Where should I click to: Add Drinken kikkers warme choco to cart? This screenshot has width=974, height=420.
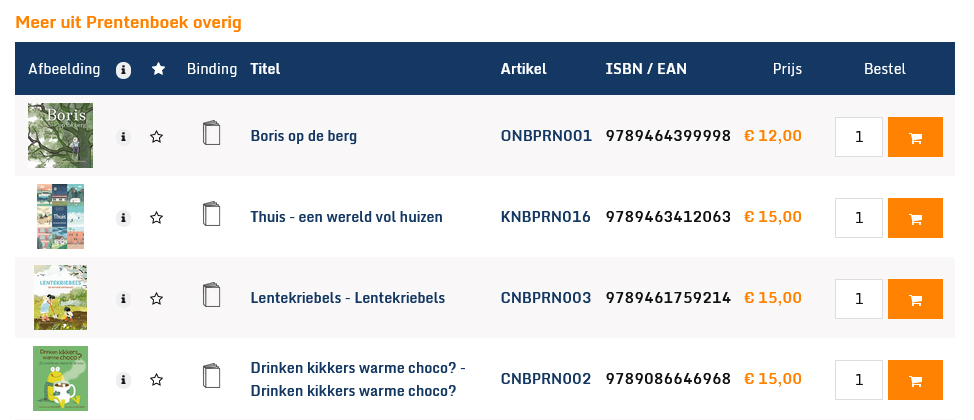(915, 380)
